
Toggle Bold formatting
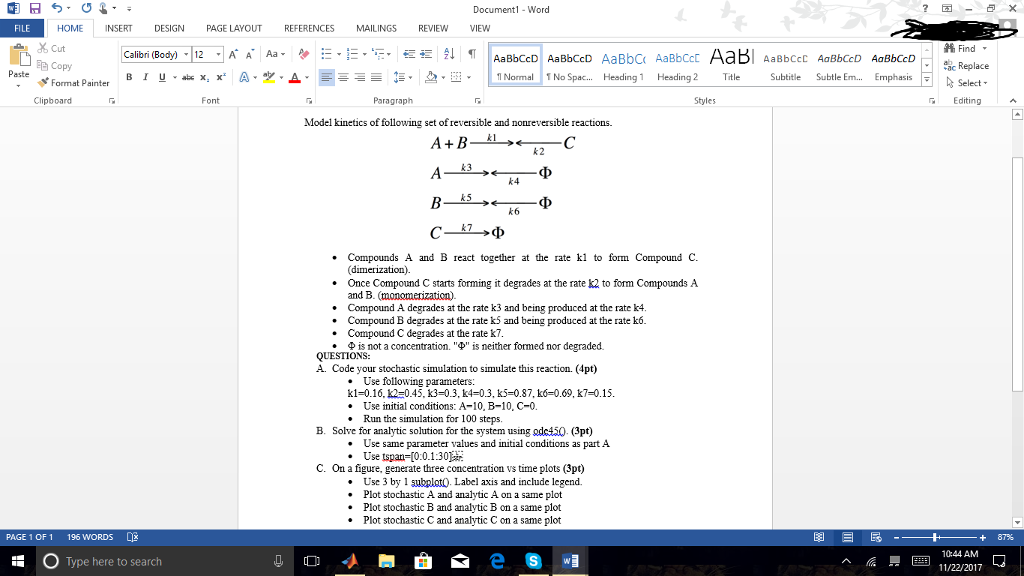[x=128, y=77]
